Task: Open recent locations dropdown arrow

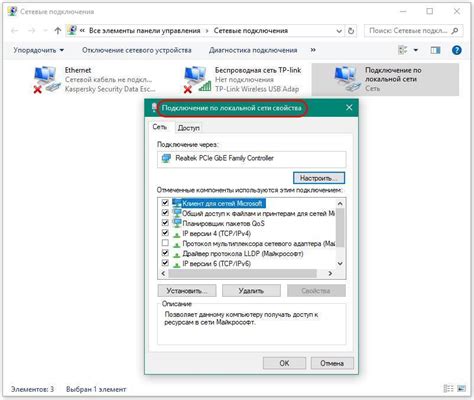Action: coord(45,31)
